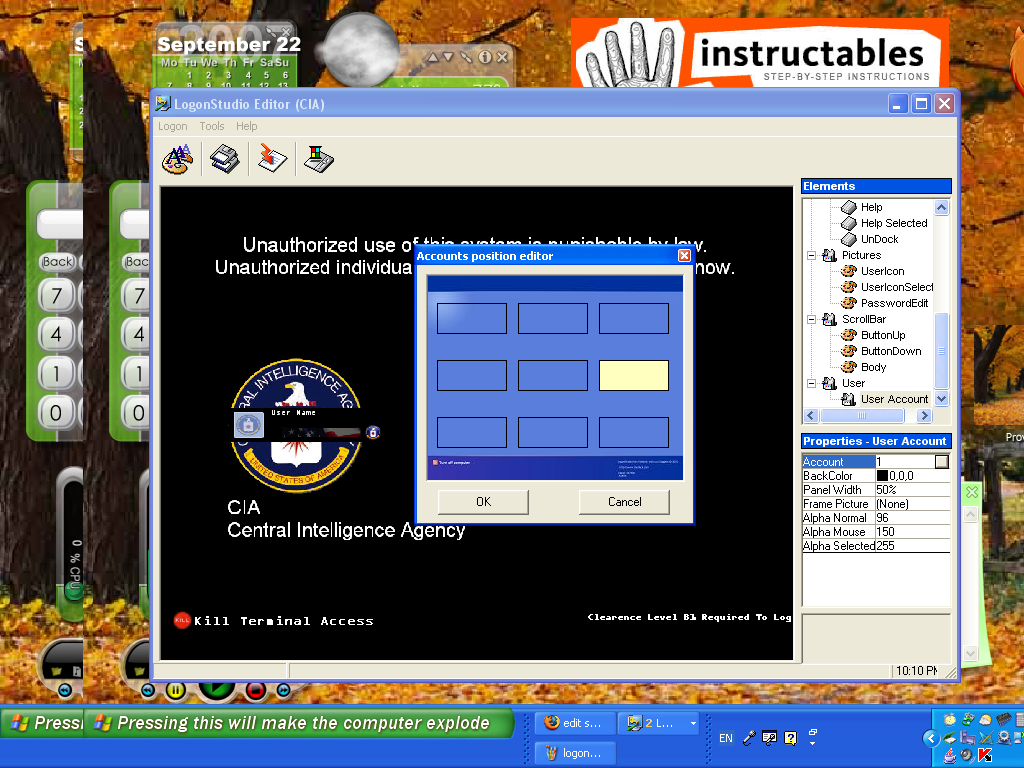The image size is (1024, 768).
Task: Select the UnDock element
Action: pos(879,239)
